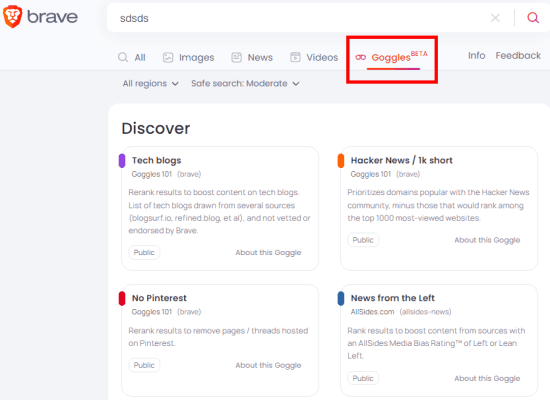Open the Tech blogs goggle title

pos(156,160)
